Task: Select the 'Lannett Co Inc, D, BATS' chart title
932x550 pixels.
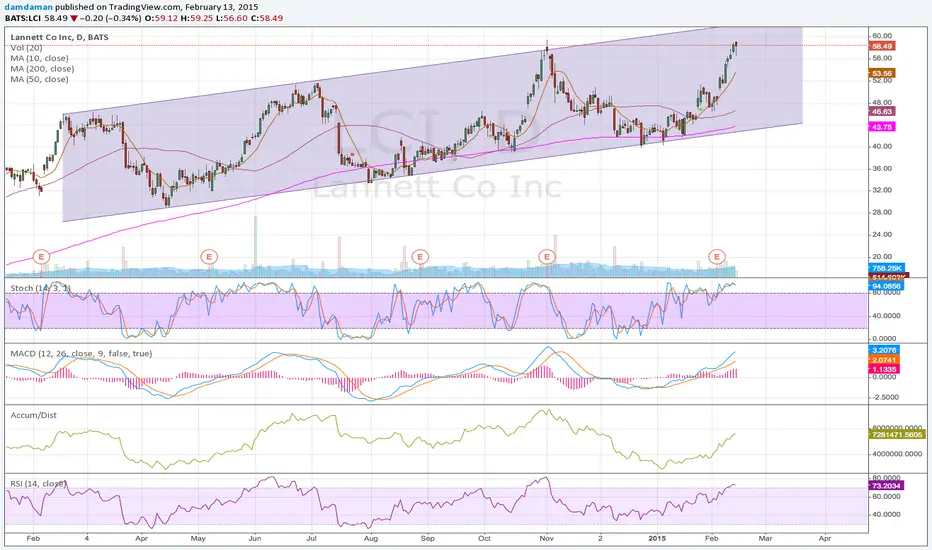Action: coord(59,37)
